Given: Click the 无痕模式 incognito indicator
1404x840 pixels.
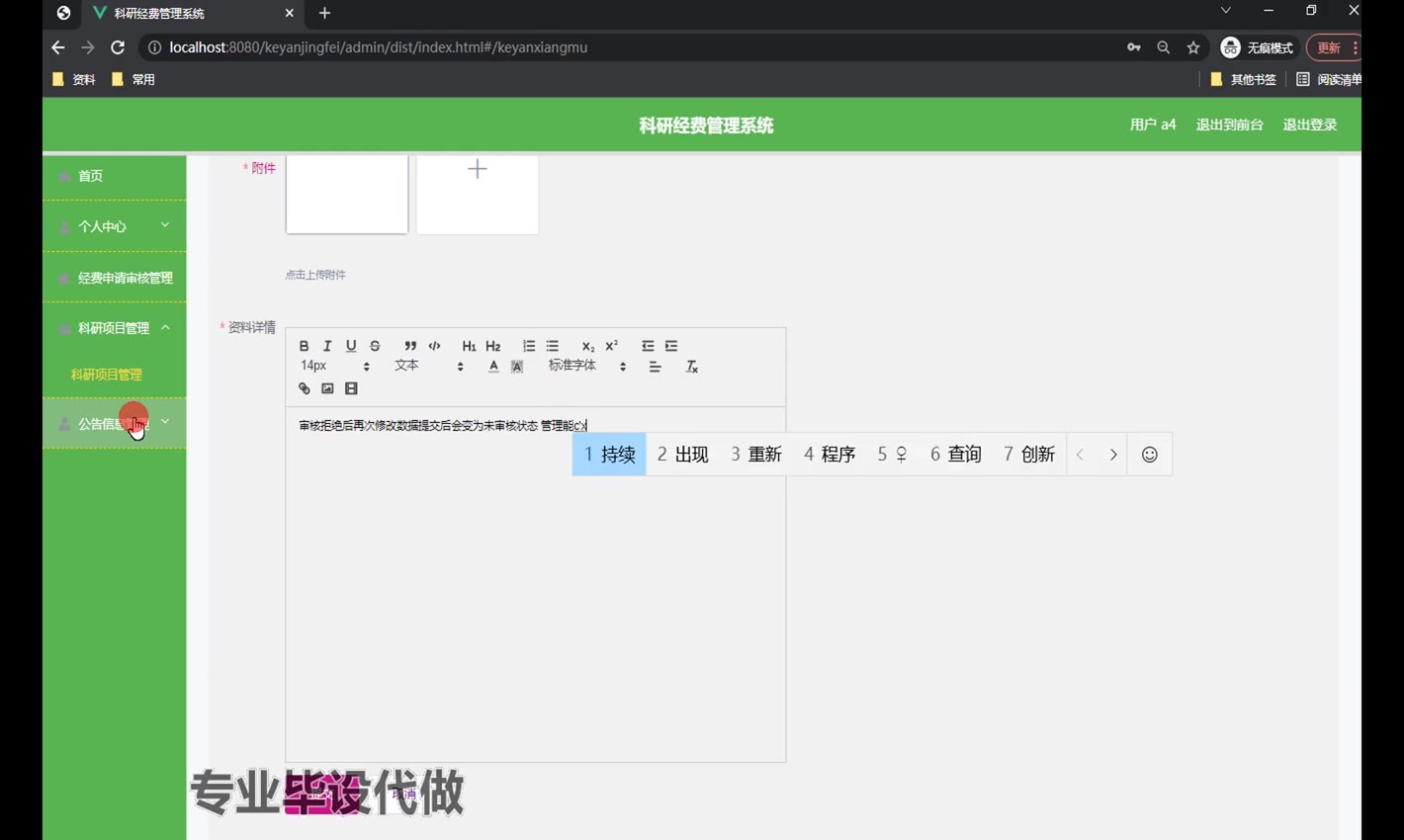Looking at the screenshot, I should click(1258, 47).
